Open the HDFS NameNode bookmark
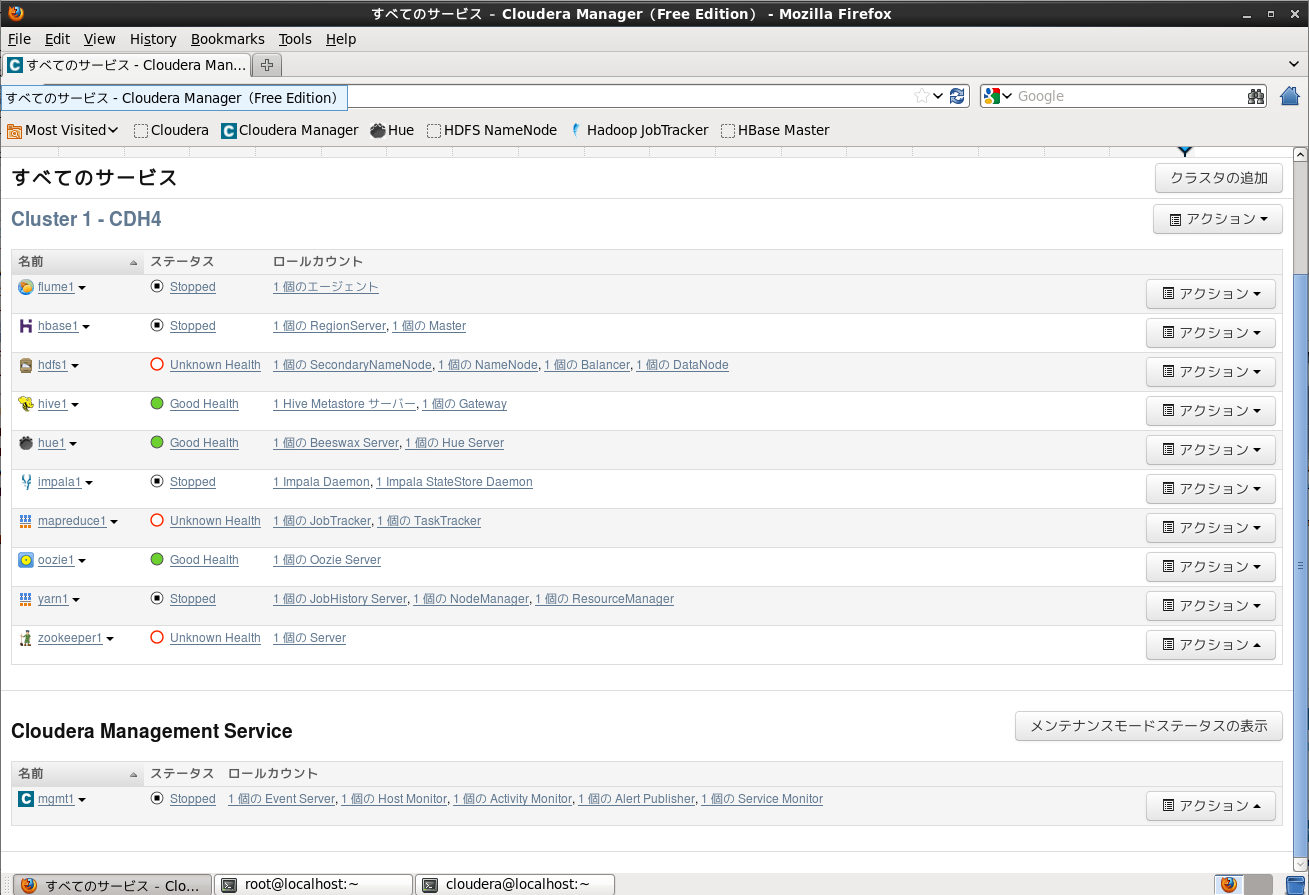1309x895 pixels. tap(492, 130)
